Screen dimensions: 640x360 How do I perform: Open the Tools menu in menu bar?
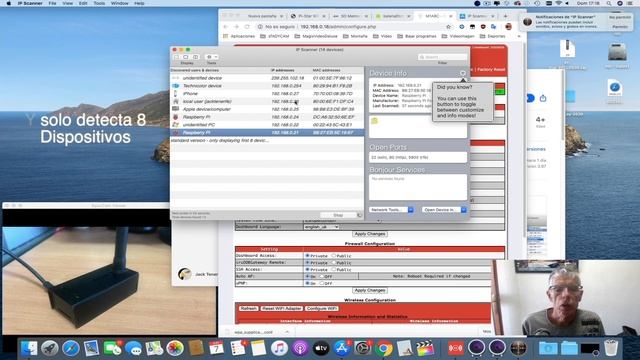coord(99,3)
